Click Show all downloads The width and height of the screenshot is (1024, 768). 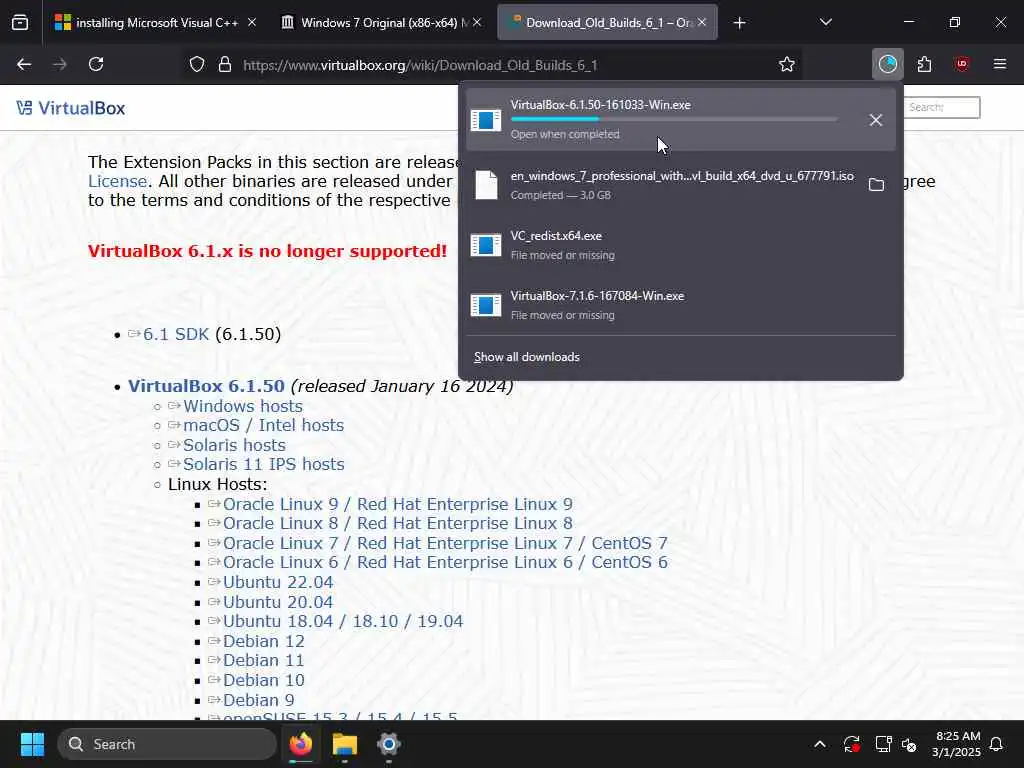point(526,357)
